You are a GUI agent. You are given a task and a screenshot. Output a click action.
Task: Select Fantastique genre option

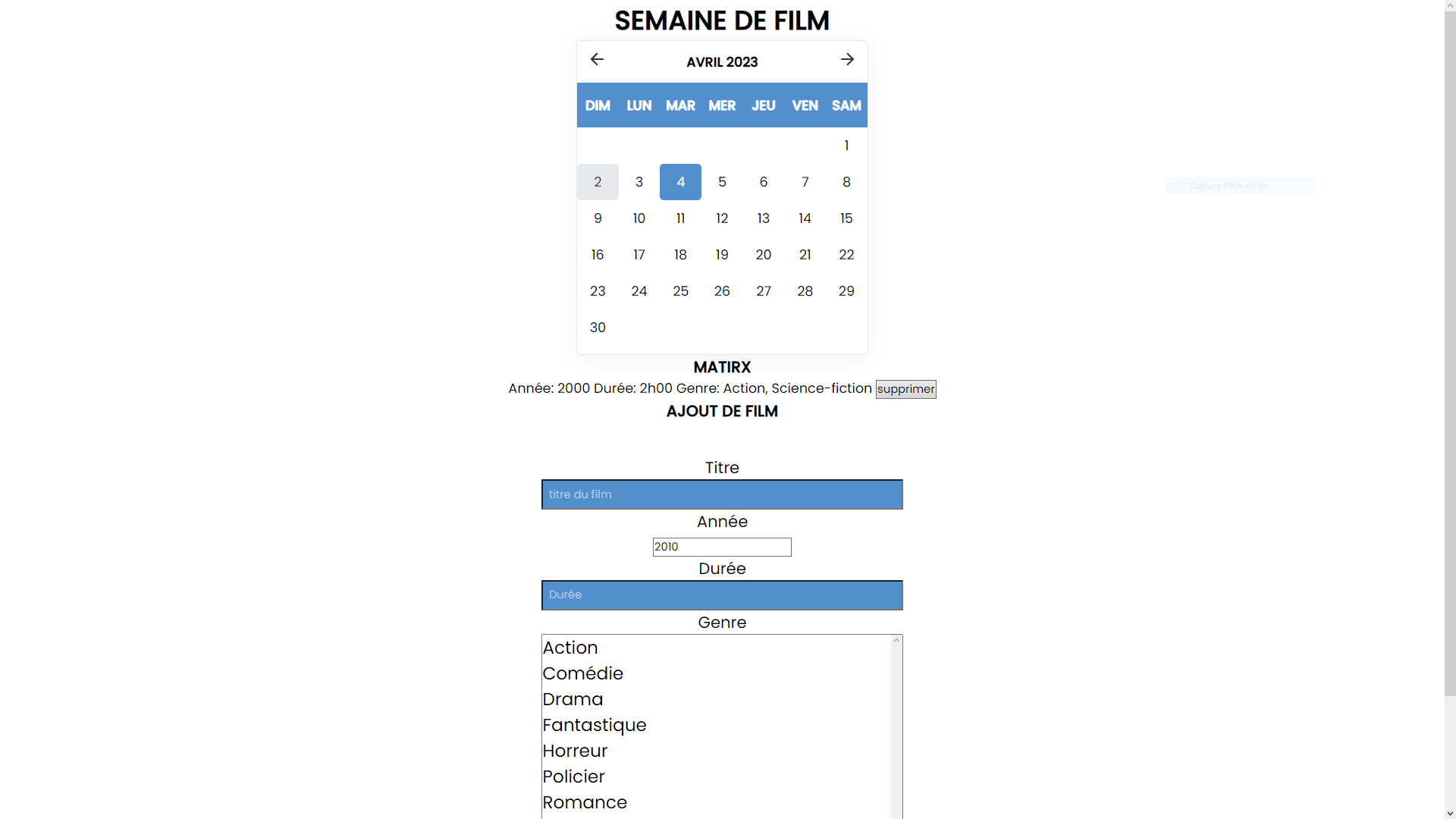(x=595, y=725)
